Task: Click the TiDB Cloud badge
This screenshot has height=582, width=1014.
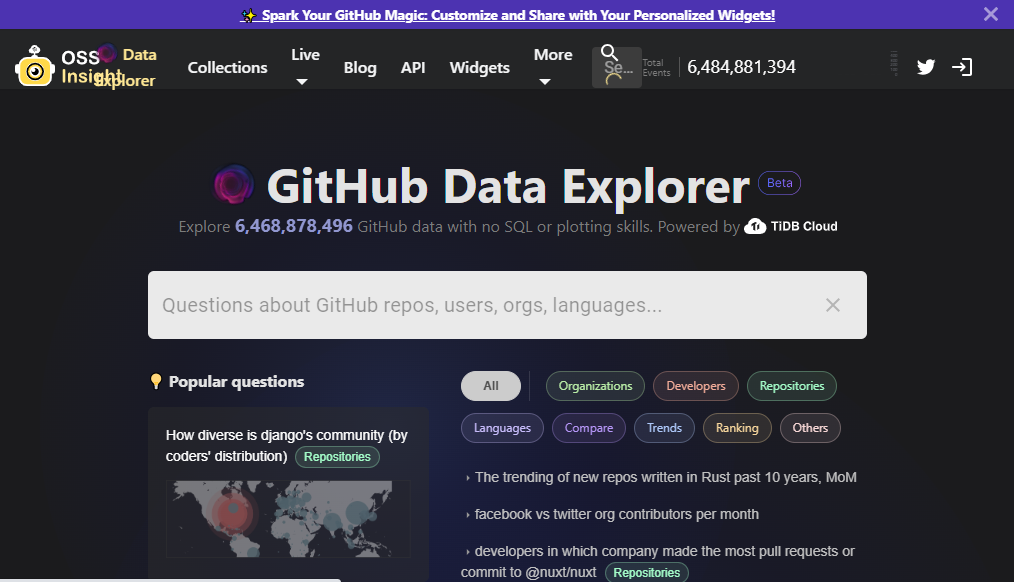Action: pos(790,226)
